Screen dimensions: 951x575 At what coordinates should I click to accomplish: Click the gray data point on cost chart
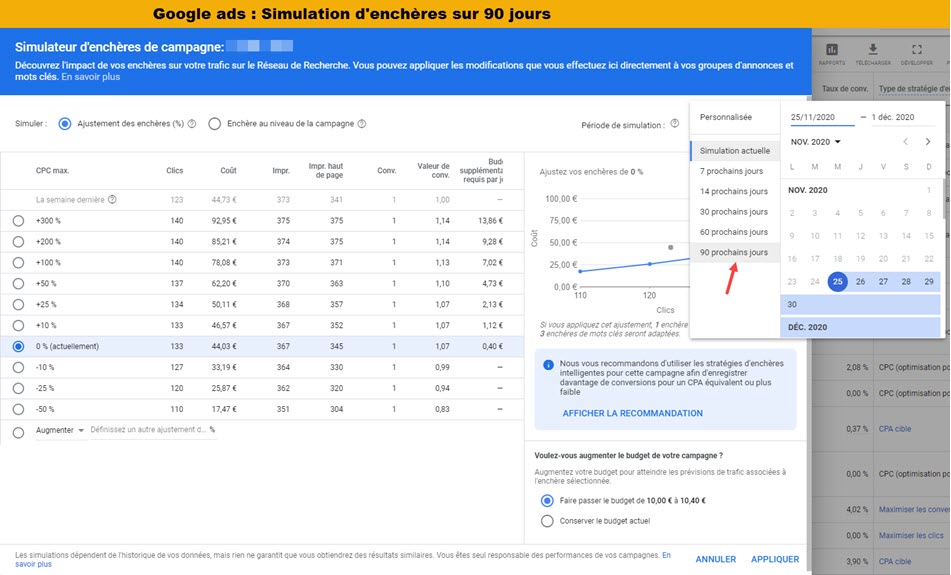(x=670, y=247)
